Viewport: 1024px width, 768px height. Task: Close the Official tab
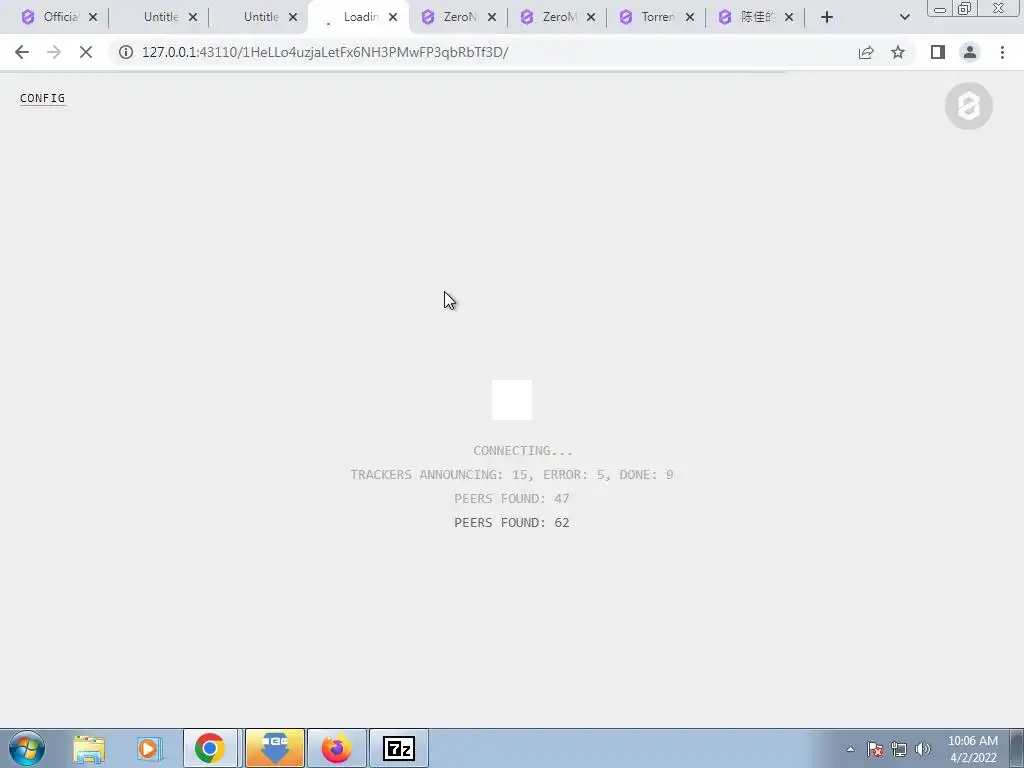(93, 17)
